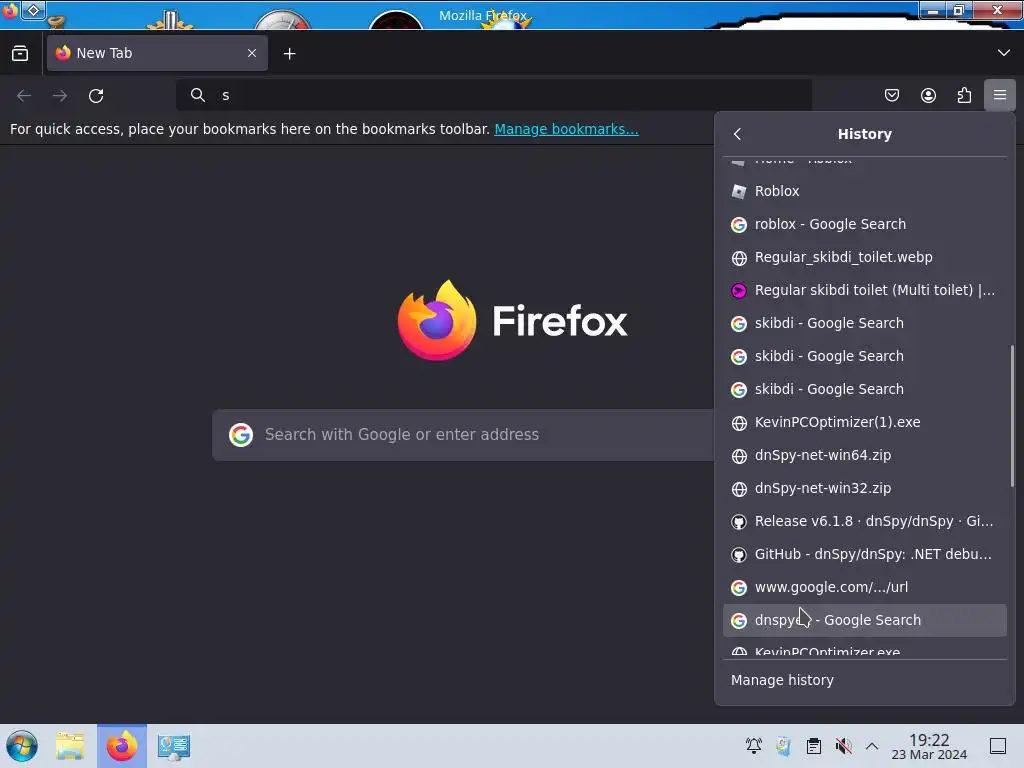This screenshot has width=1024, height=768.
Task: Open clipboard icon in system tray
Action: 814,746
